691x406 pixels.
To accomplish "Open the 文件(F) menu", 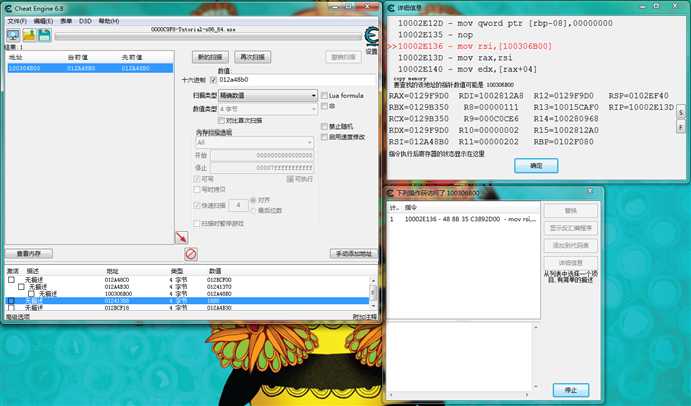I will [x=17, y=21].
